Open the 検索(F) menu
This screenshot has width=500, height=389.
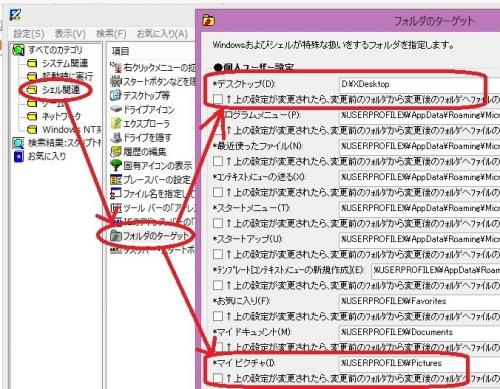pyautogui.click(x=111, y=34)
